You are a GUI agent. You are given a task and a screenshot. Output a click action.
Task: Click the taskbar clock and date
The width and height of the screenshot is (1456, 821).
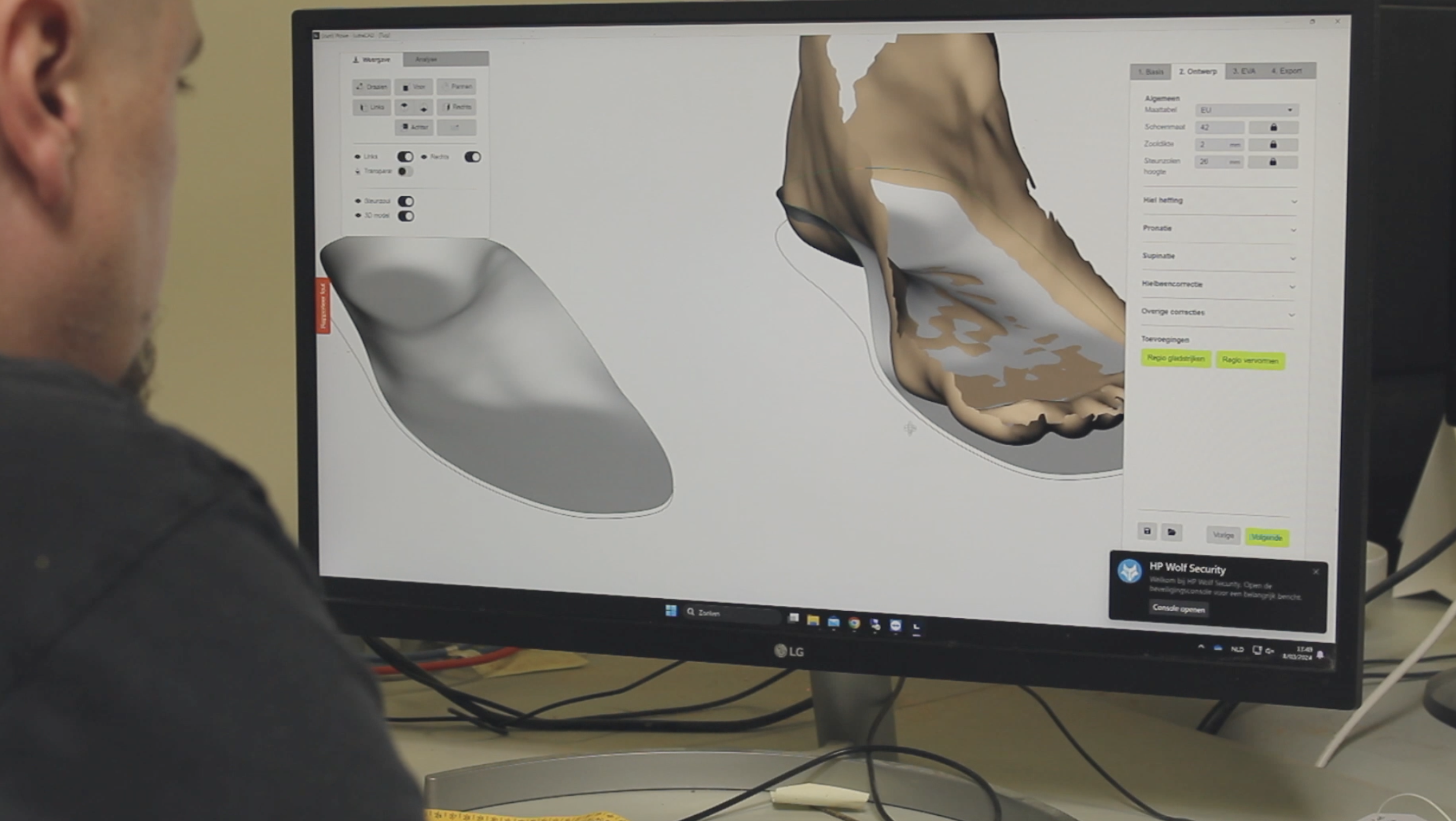coord(1298,653)
